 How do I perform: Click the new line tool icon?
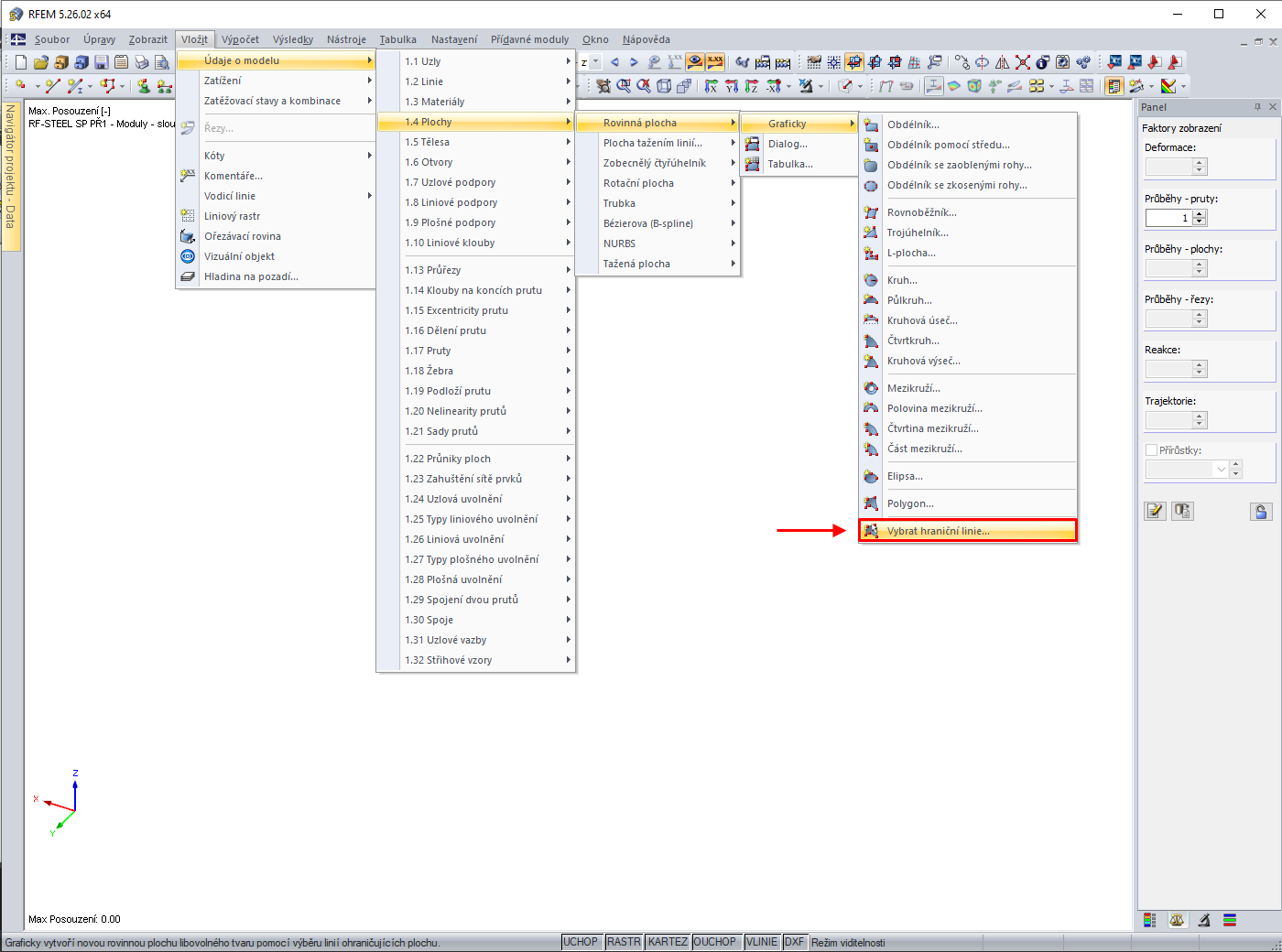tap(52, 86)
